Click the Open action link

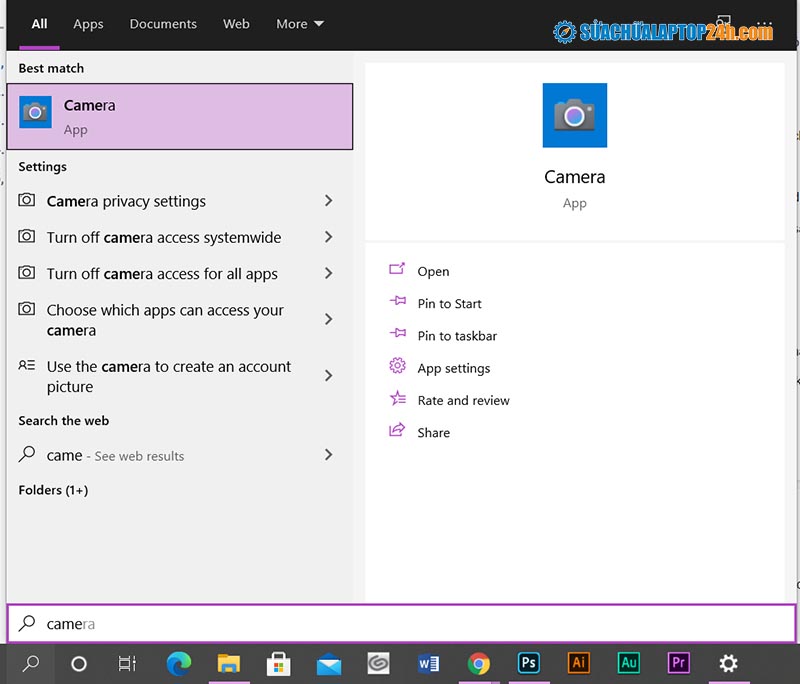tap(433, 271)
